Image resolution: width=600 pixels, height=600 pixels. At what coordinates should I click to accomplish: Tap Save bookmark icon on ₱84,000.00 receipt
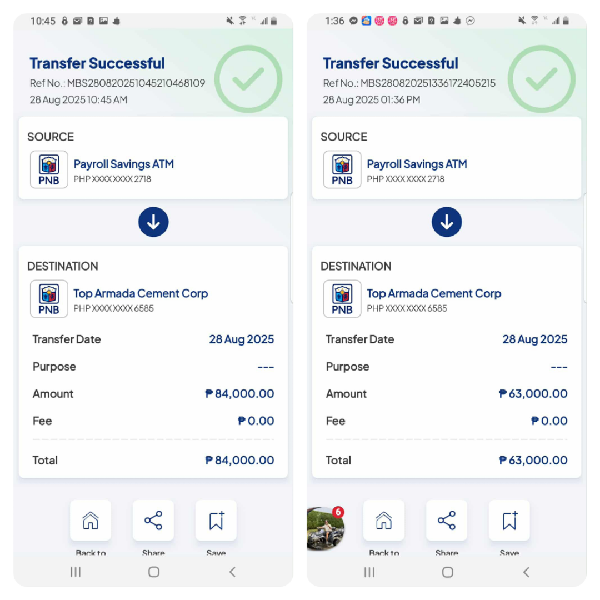click(216, 521)
